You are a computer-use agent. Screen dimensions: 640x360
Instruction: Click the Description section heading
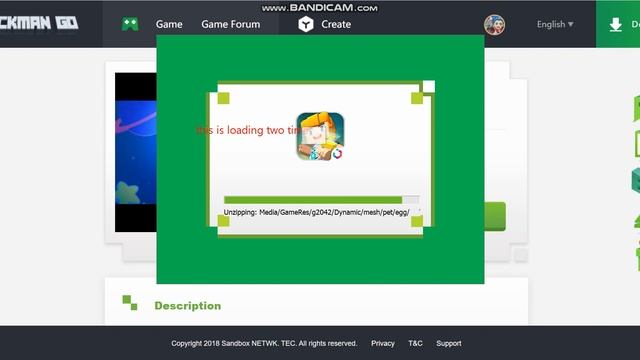[188, 306]
